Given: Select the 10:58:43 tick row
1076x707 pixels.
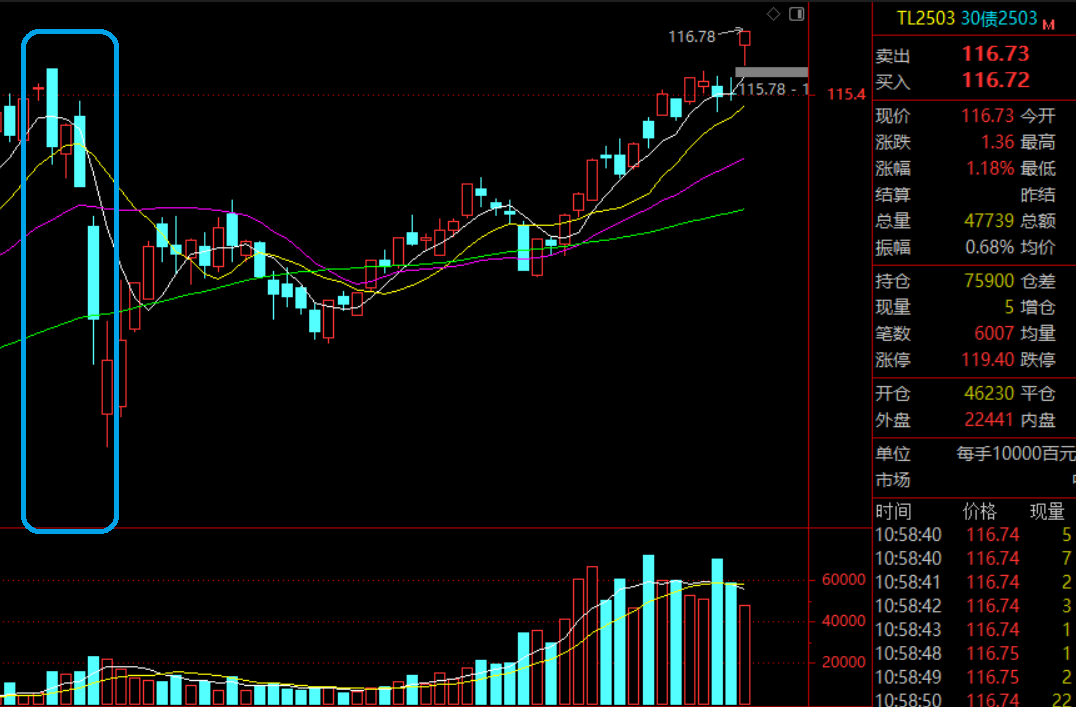Looking at the screenshot, I should [974, 629].
